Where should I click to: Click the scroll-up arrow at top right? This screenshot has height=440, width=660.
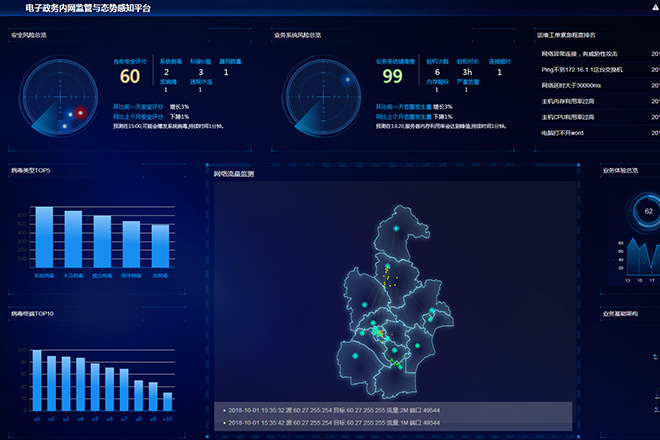654,6
